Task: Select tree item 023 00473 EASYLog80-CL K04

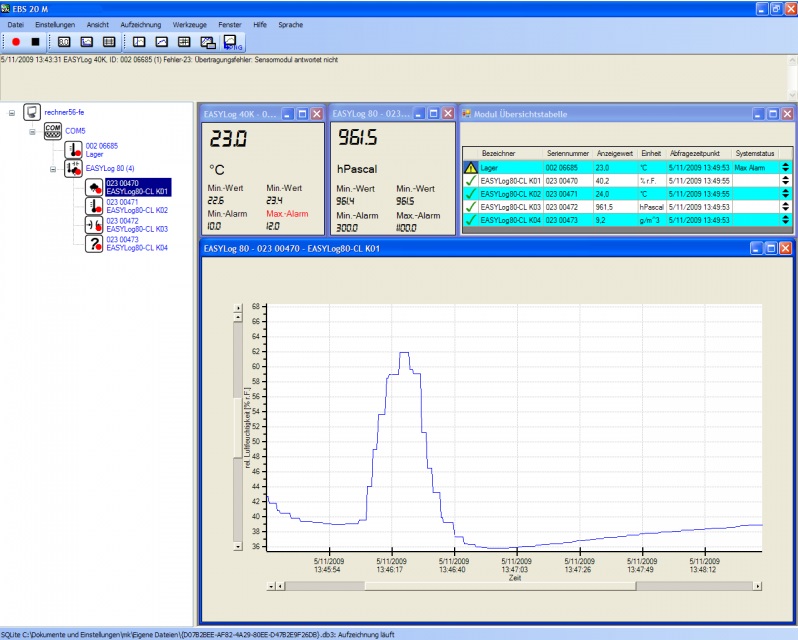Action: (x=137, y=244)
